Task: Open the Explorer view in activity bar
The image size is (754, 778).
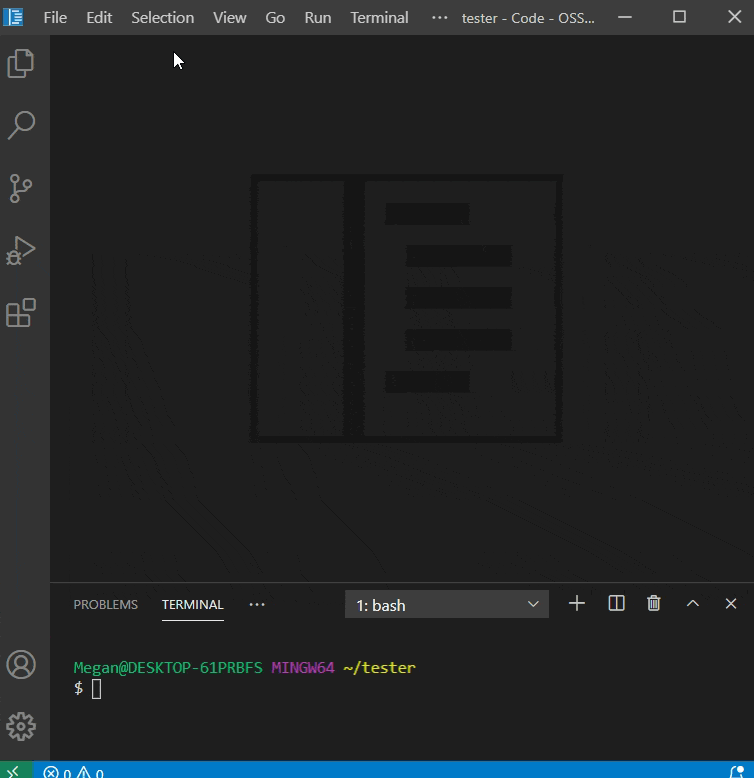Action: click(21, 64)
